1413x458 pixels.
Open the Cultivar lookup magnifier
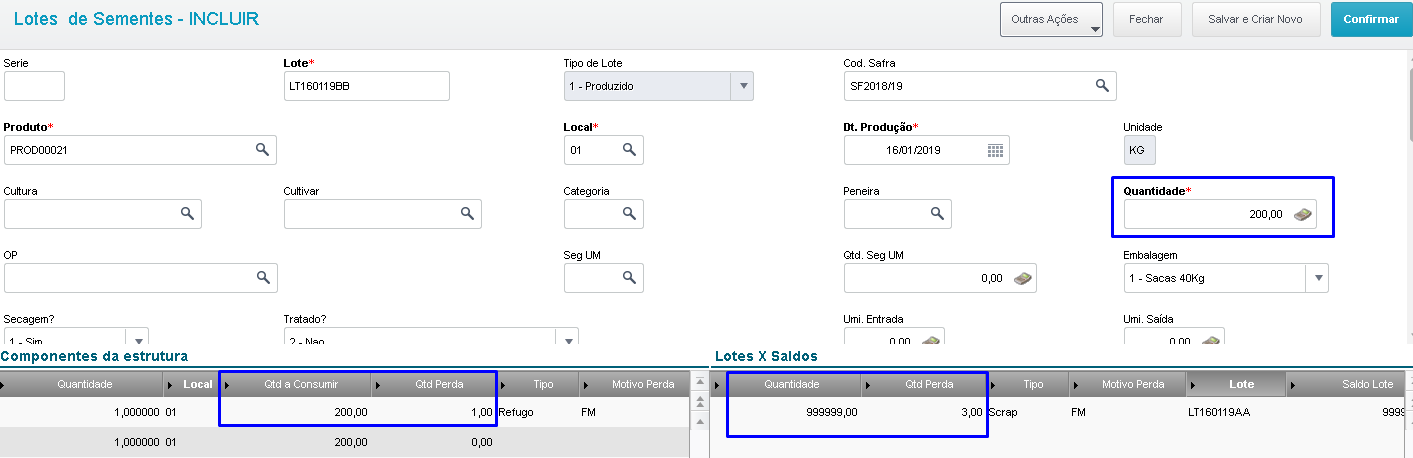(x=467, y=214)
